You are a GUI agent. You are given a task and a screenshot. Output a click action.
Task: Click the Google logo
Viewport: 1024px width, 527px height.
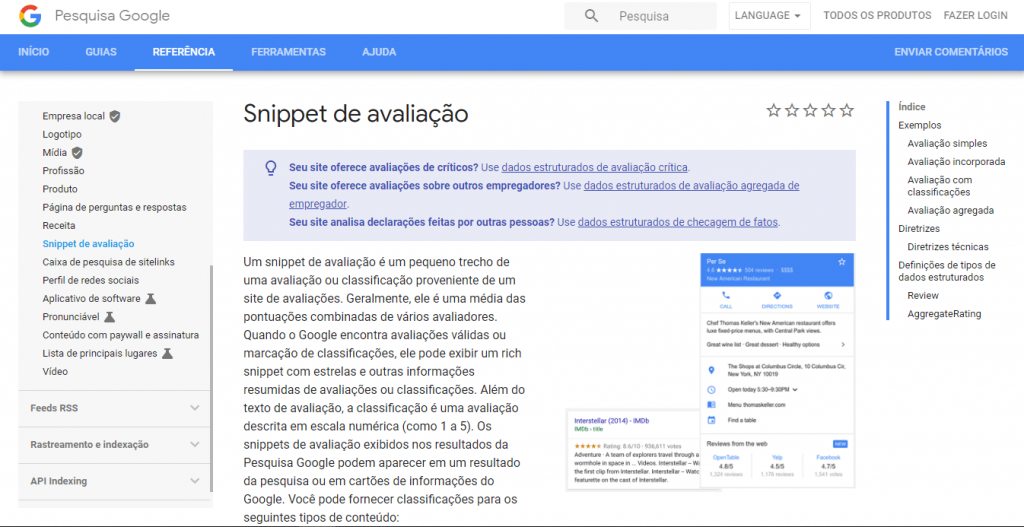click(30, 16)
